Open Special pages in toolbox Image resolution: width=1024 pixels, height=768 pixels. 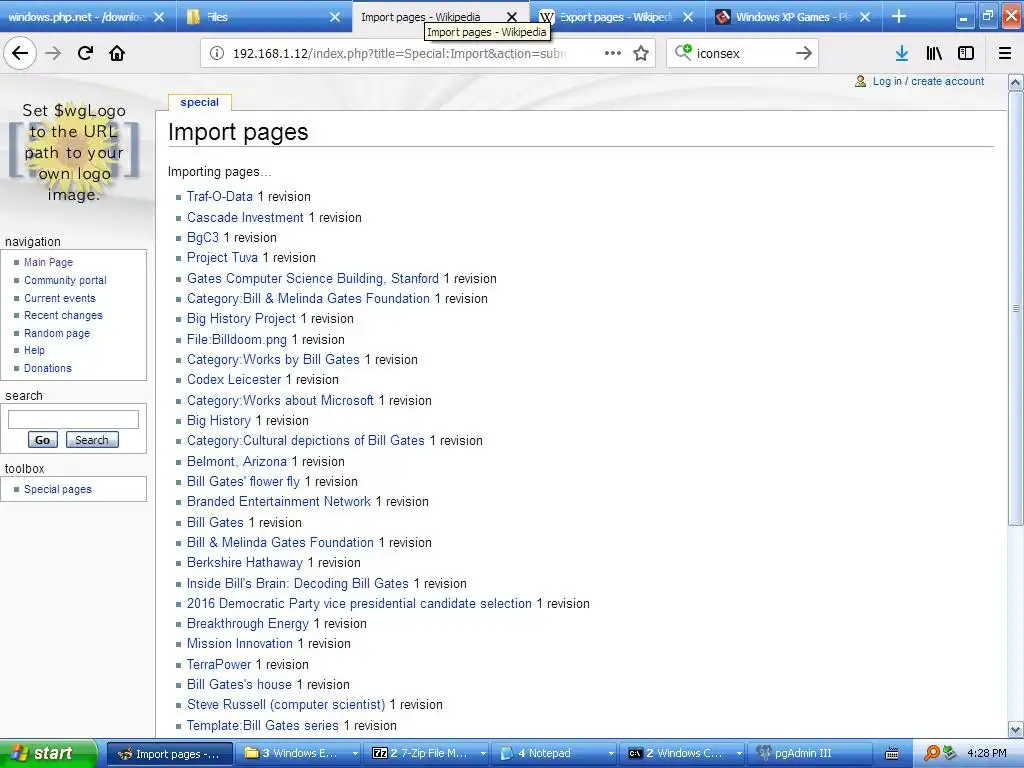click(57, 489)
